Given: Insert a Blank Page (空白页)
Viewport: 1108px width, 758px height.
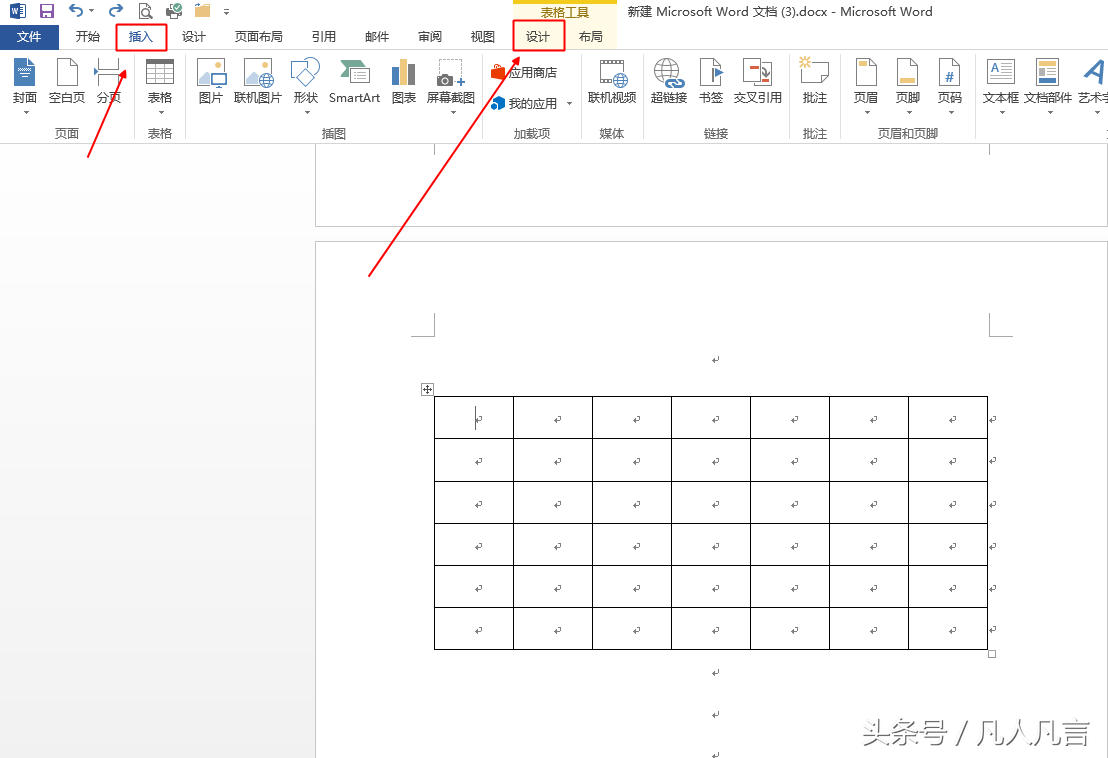Looking at the screenshot, I should [x=67, y=81].
